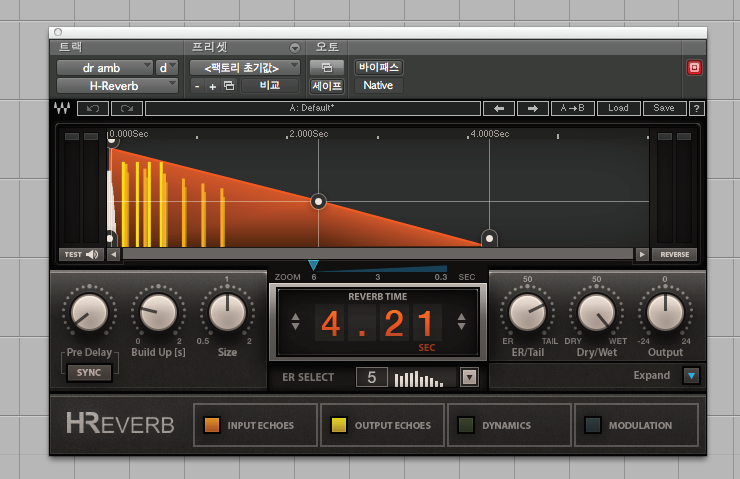Open the H-Reverb plugin selector
Viewport: 740px width, 479px height.
[x=117, y=86]
